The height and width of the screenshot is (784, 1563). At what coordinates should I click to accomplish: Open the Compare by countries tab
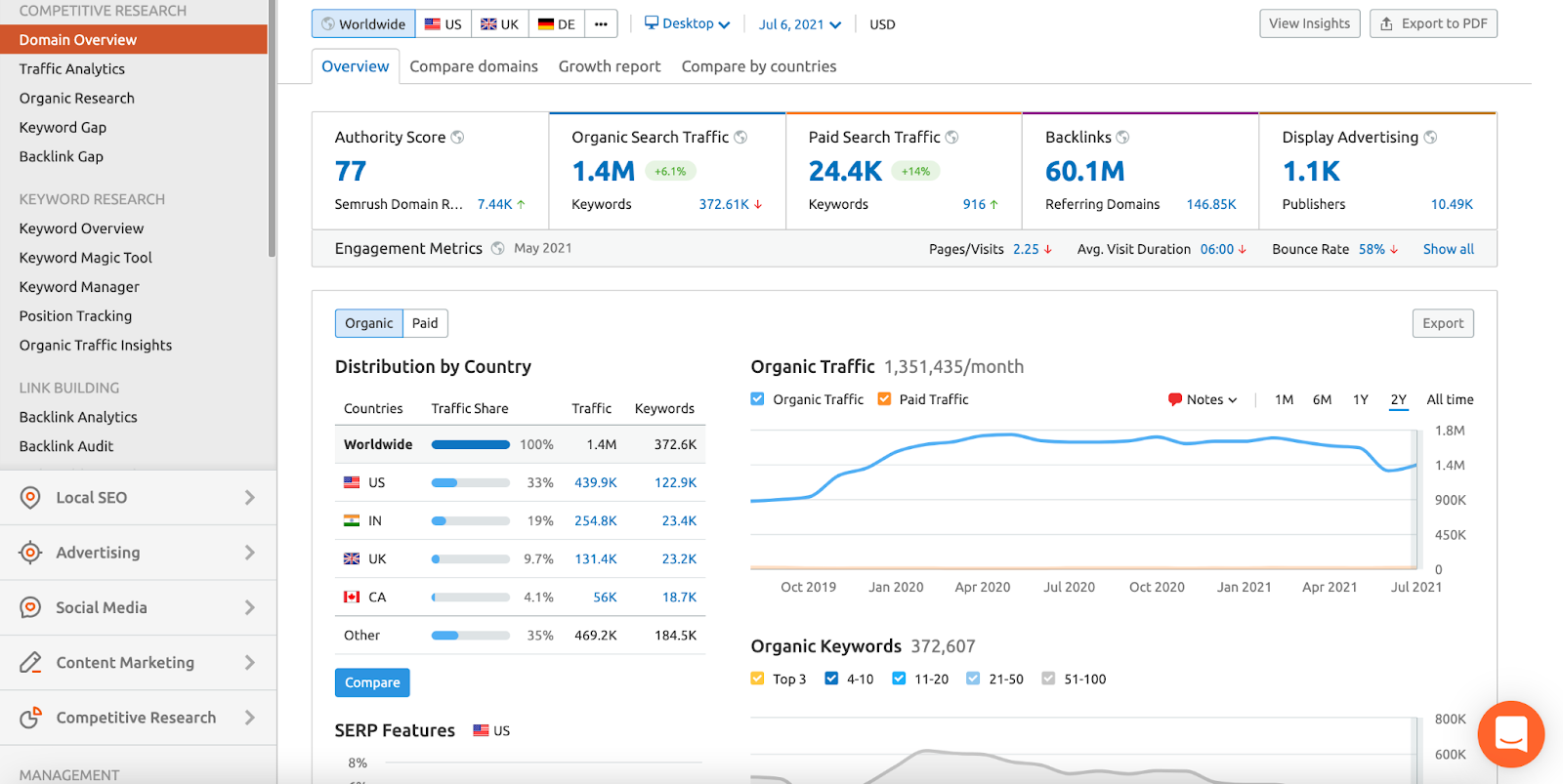pos(759,66)
